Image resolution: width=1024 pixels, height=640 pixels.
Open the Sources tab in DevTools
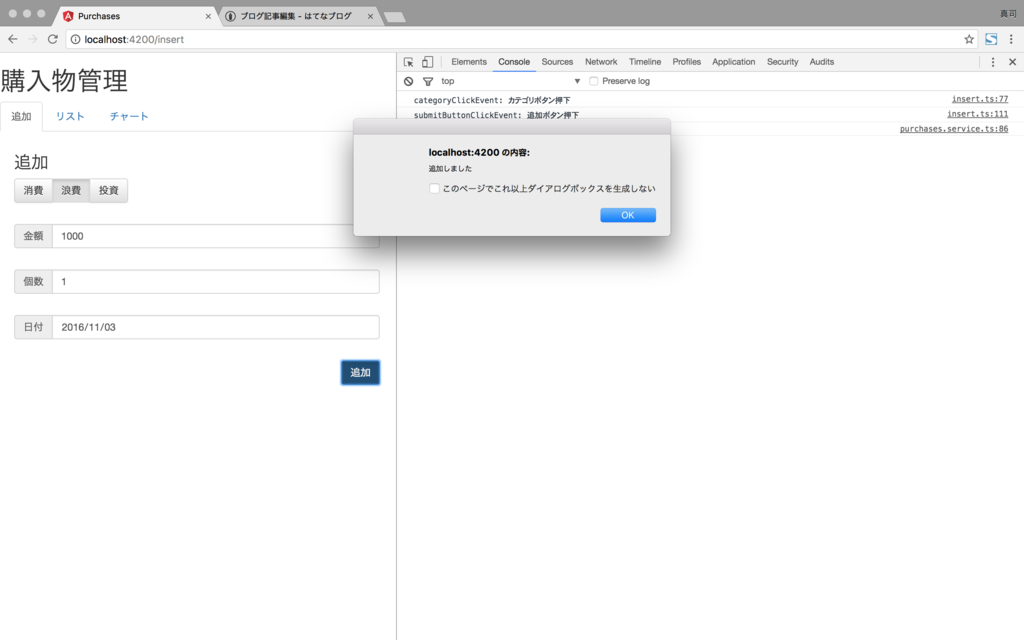point(557,62)
